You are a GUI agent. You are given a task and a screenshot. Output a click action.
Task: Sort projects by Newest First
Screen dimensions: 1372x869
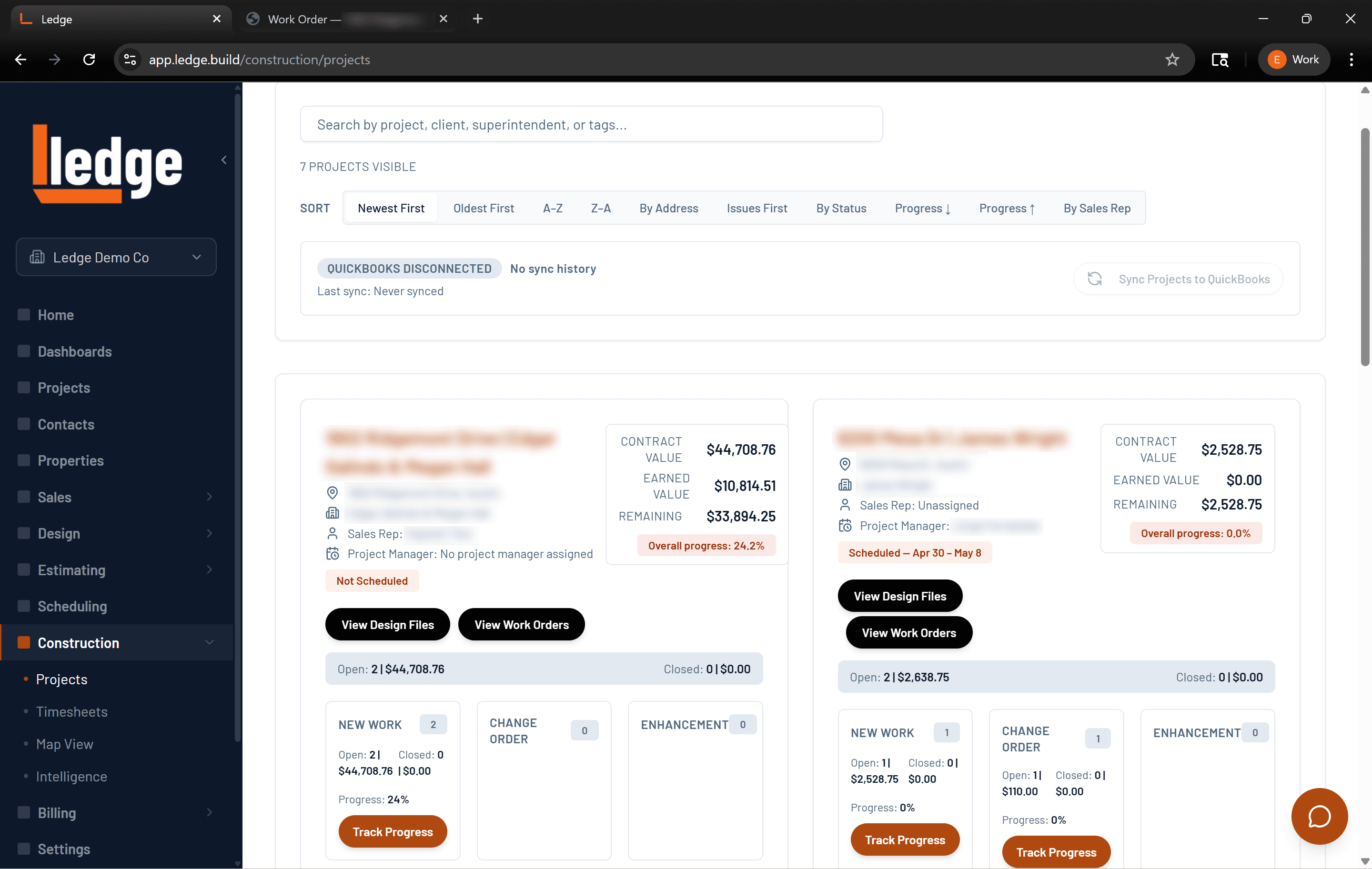(391, 208)
